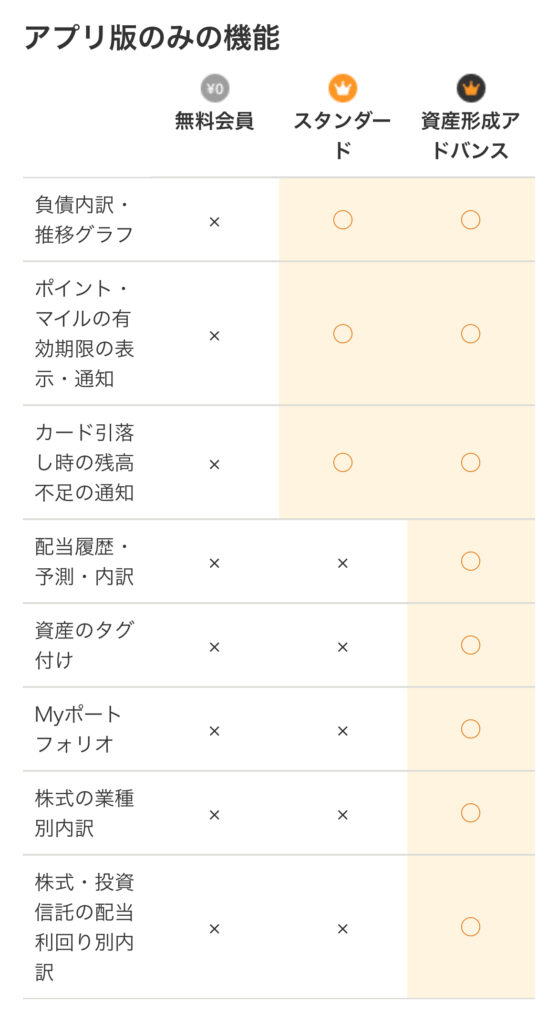This screenshot has width=558, height=1024.
Task: Click Standard cross for 株式の業種別内訳
Action: point(342,815)
